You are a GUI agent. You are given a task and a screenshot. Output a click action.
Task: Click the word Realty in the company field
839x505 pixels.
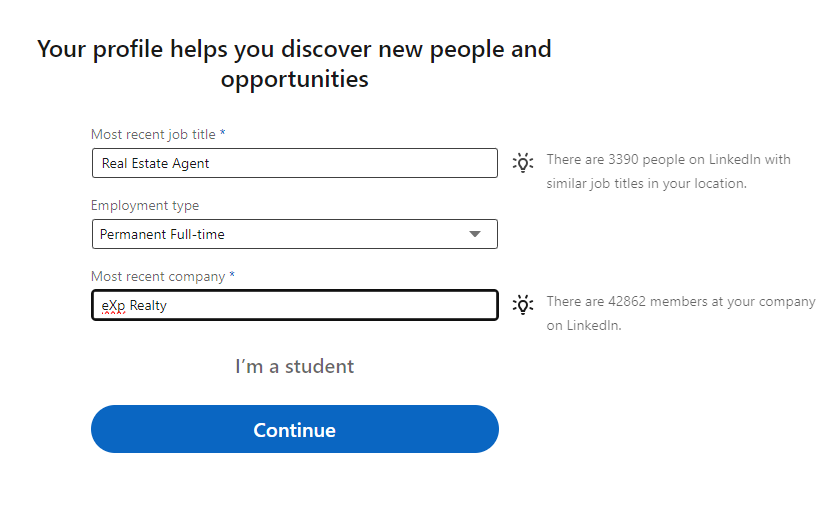coord(148,306)
